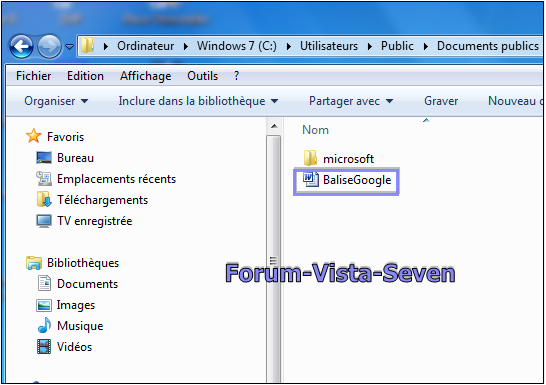Click the Graver toolbar button
Screen dimensions: 546x385
point(441,101)
